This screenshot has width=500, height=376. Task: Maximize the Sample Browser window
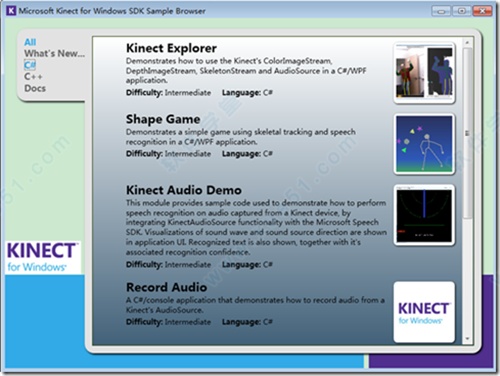(x=462, y=11)
